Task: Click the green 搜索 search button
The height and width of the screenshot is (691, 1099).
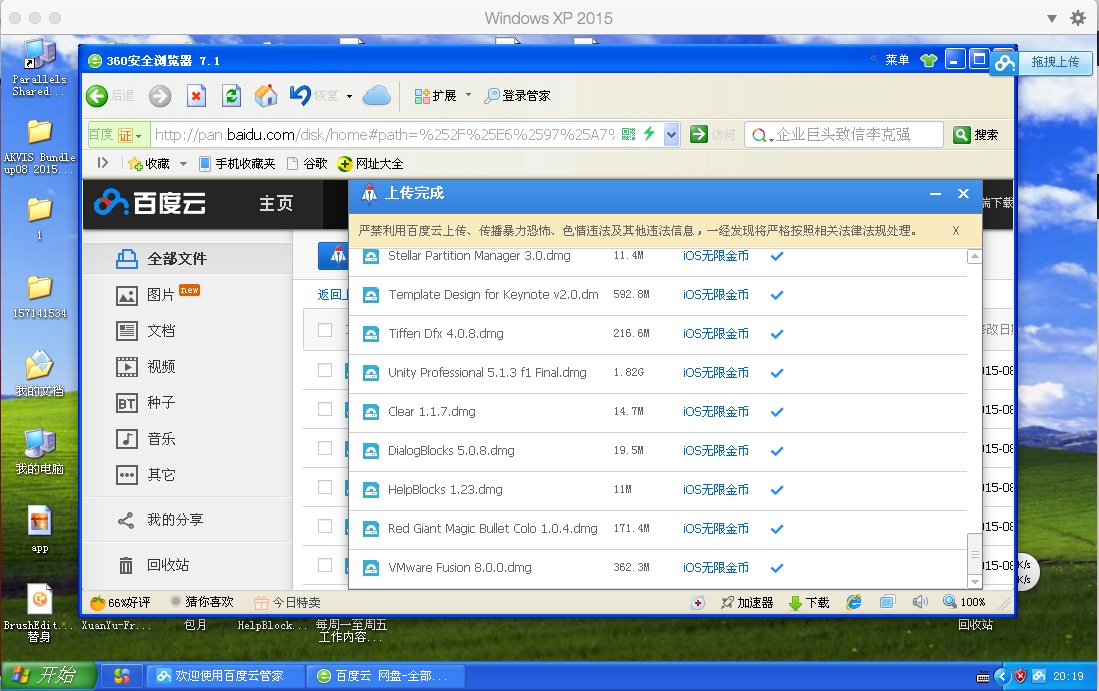Action: pyautogui.click(x=976, y=135)
